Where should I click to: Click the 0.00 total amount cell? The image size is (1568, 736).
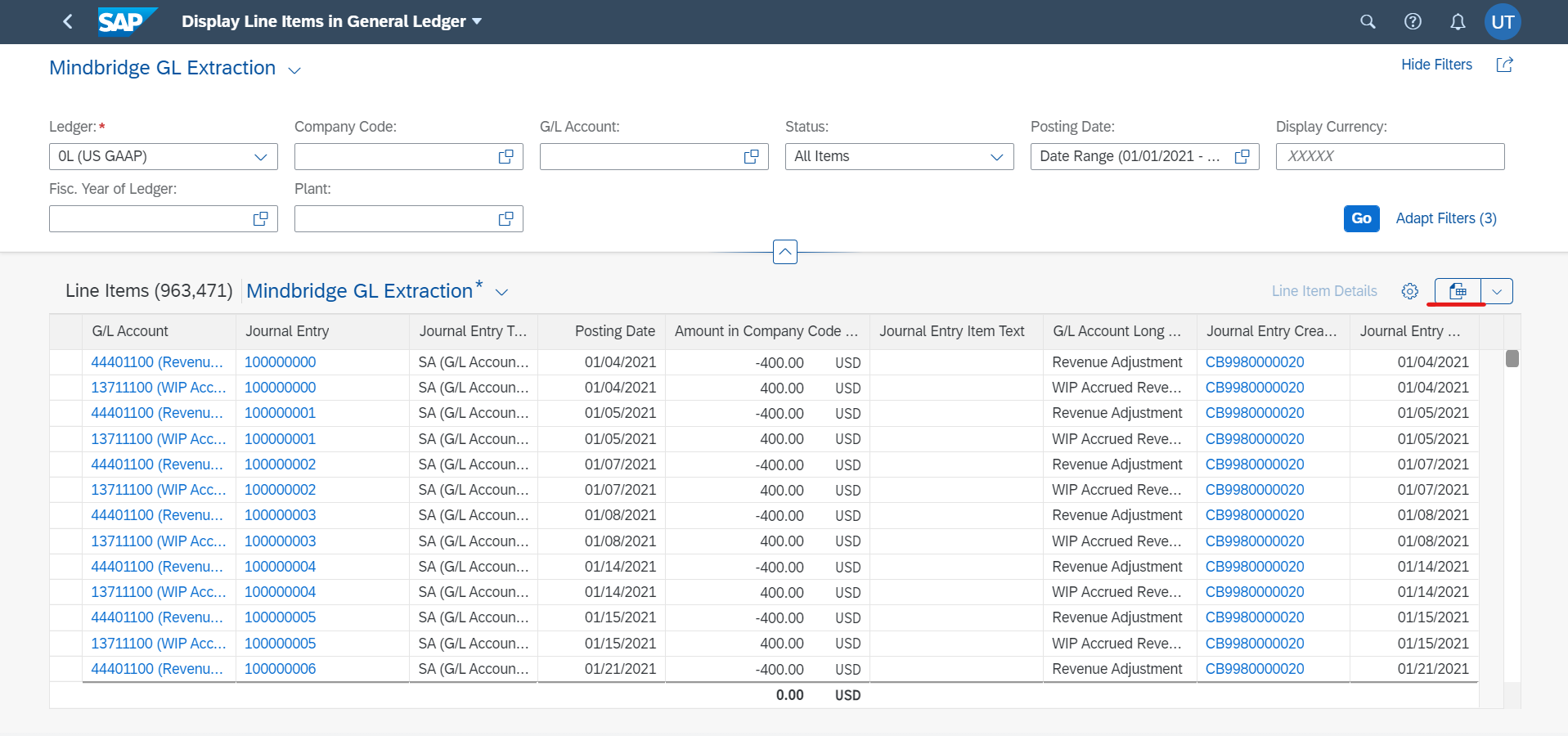tap(789, 695)
